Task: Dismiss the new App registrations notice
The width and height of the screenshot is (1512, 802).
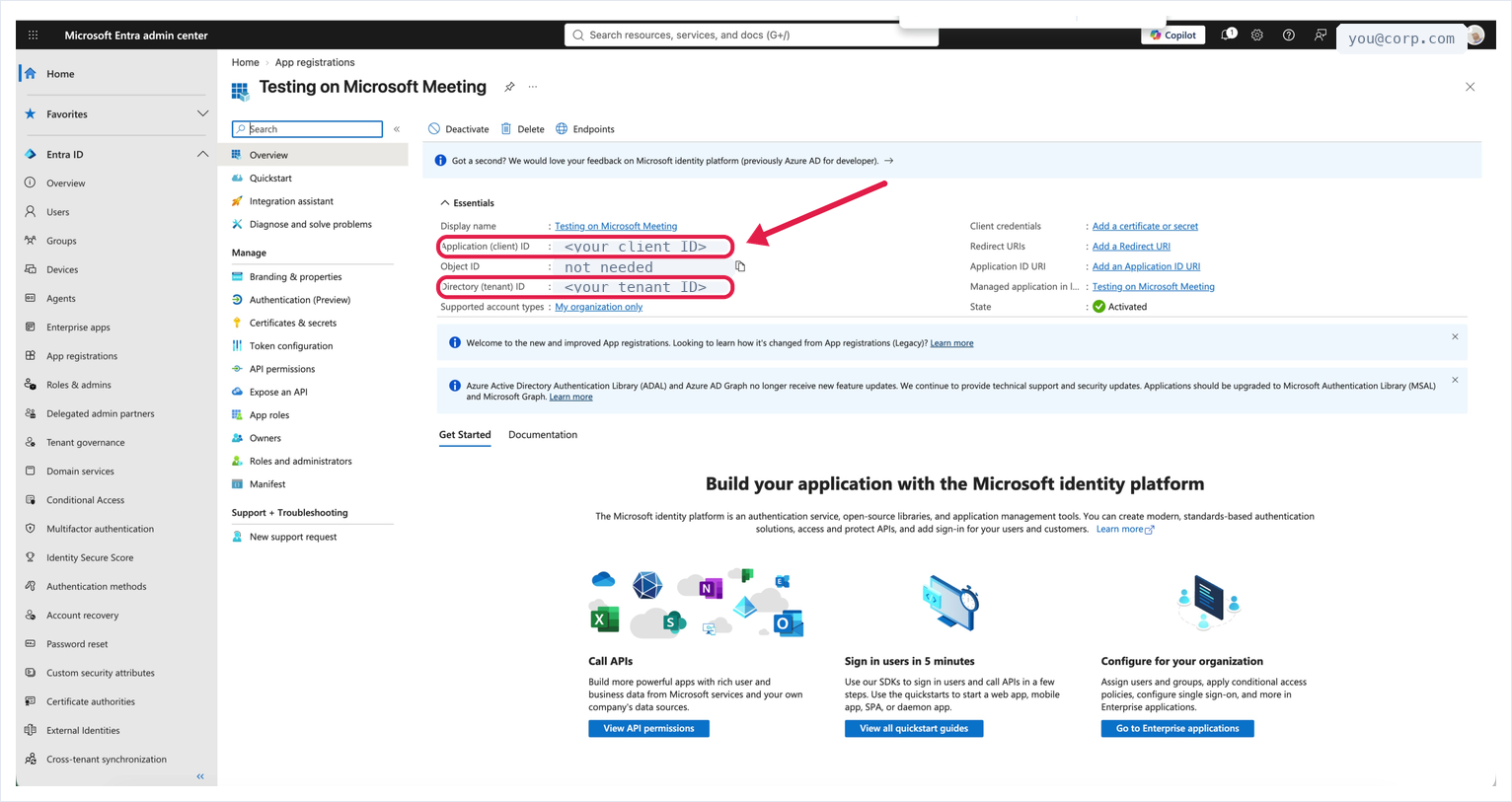Action: 1455,337
